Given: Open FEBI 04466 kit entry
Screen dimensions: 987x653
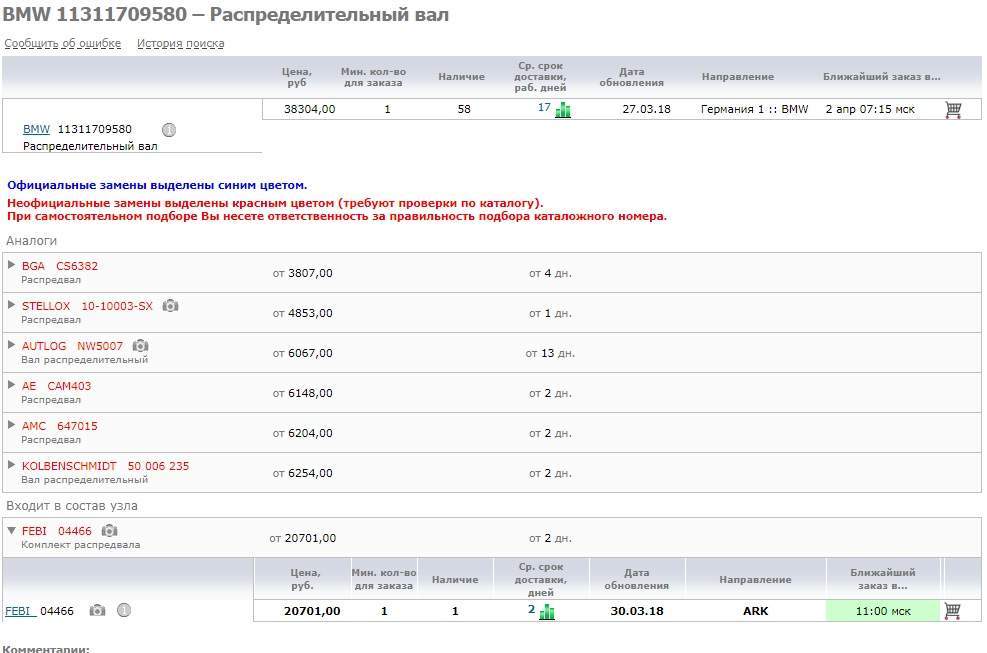Looking at the screenshot, I should point(57,531).
